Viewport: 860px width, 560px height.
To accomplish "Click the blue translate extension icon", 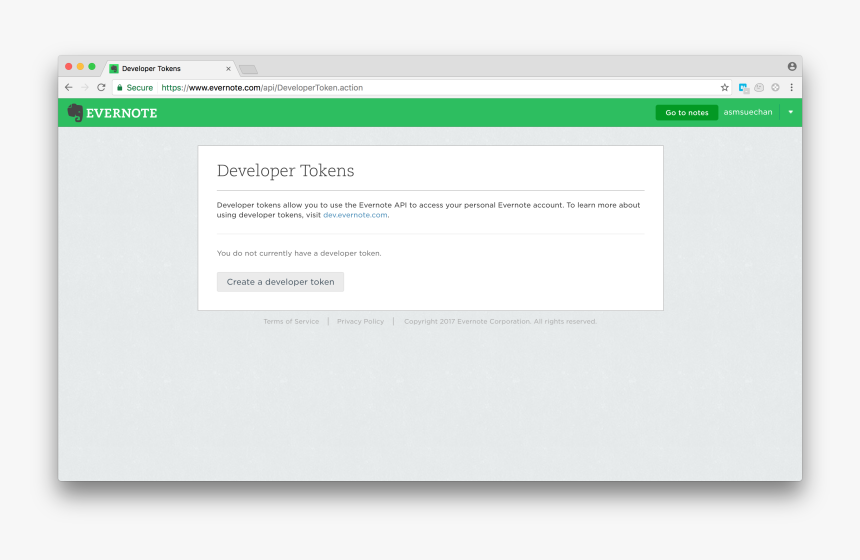I will point(743,88).
